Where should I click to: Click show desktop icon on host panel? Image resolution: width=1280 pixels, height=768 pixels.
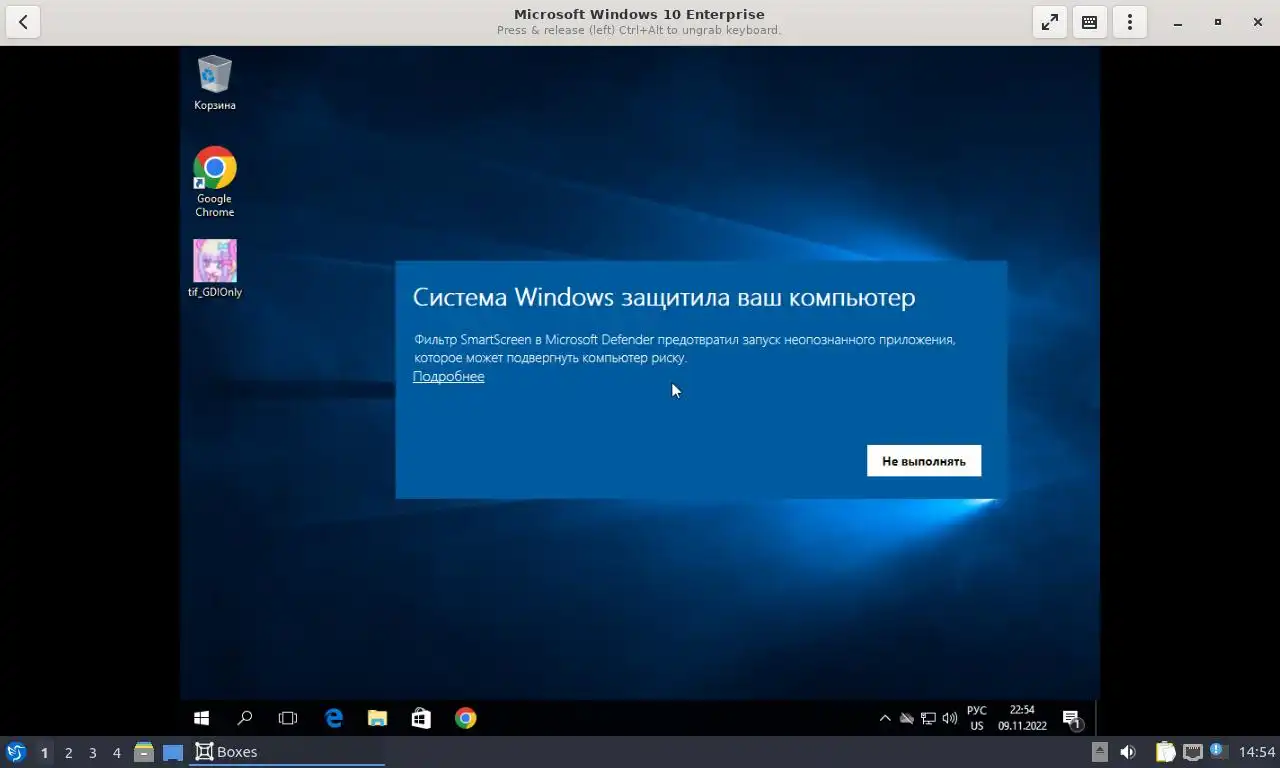click(173, 752)
